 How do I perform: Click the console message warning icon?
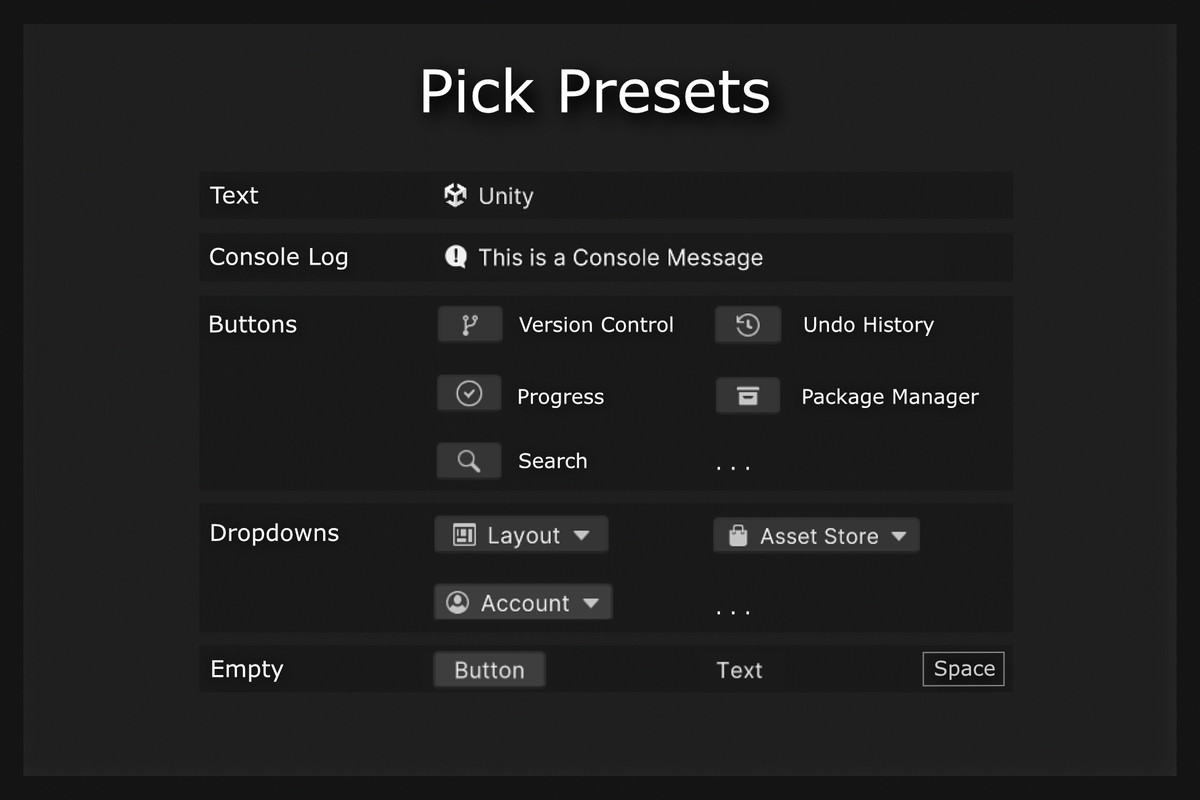pyautogui.click(x=456, y=257)
